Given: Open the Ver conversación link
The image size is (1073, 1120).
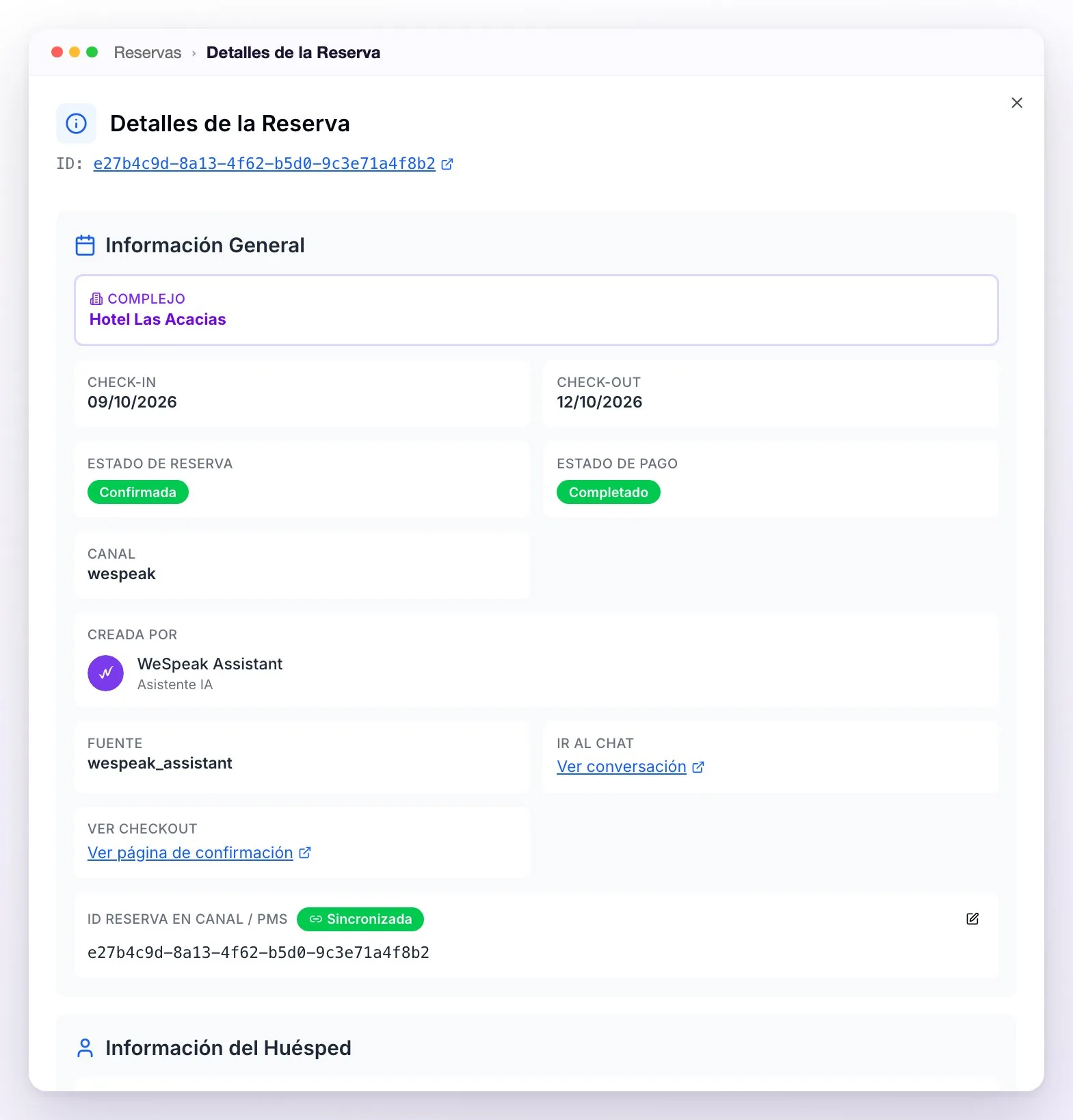Looking at the screenshot, I should pyautogui.click(x=621, y=767).
